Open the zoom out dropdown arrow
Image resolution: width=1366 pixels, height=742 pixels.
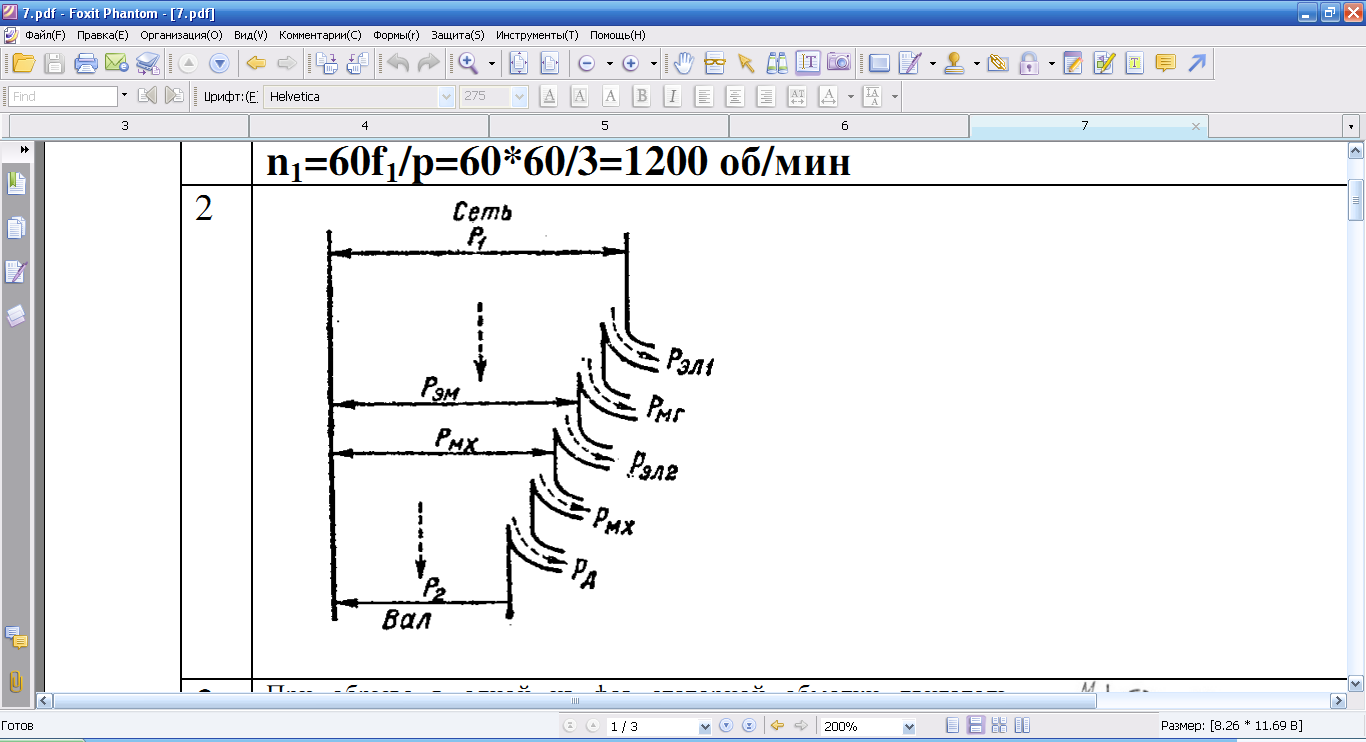pos(609,64)
